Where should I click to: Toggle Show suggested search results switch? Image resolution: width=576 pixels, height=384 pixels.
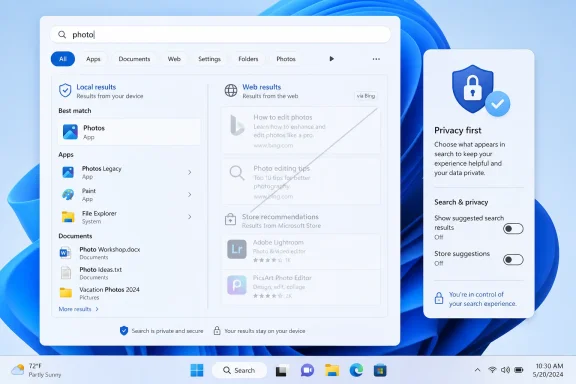513,229
